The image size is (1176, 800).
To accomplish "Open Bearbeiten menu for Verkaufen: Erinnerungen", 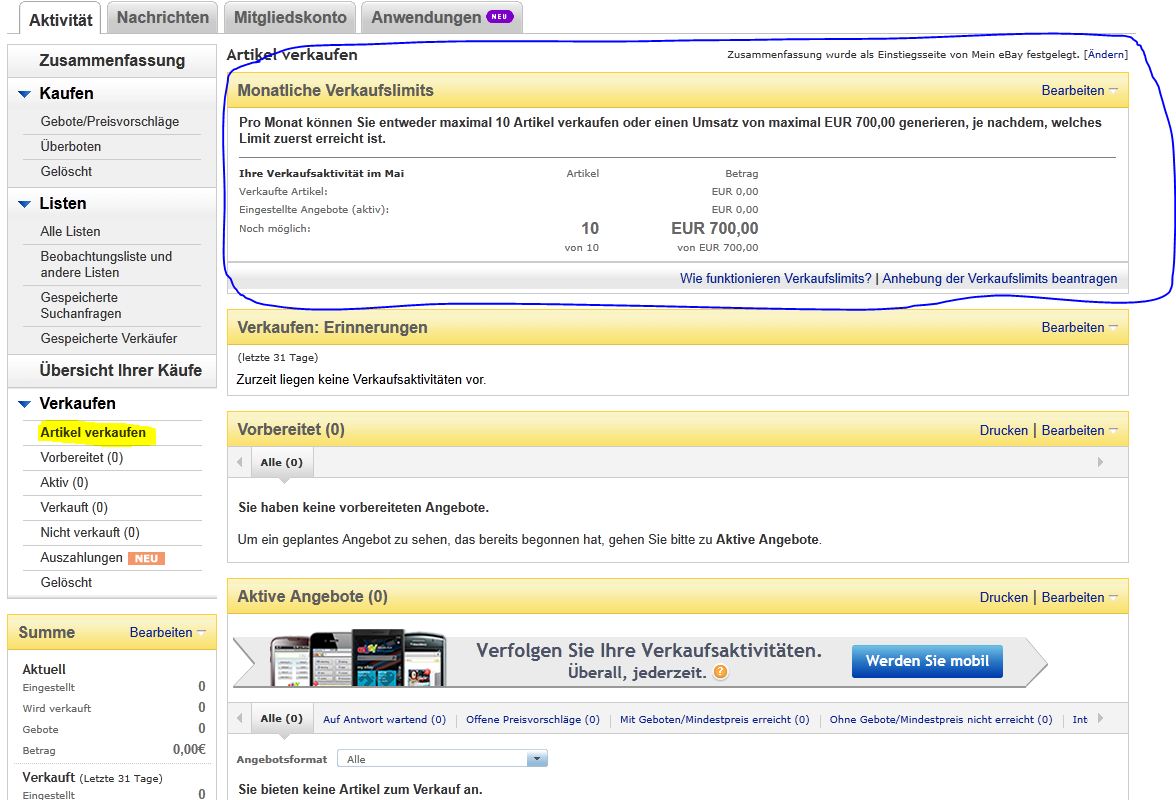I will 1078,327.
